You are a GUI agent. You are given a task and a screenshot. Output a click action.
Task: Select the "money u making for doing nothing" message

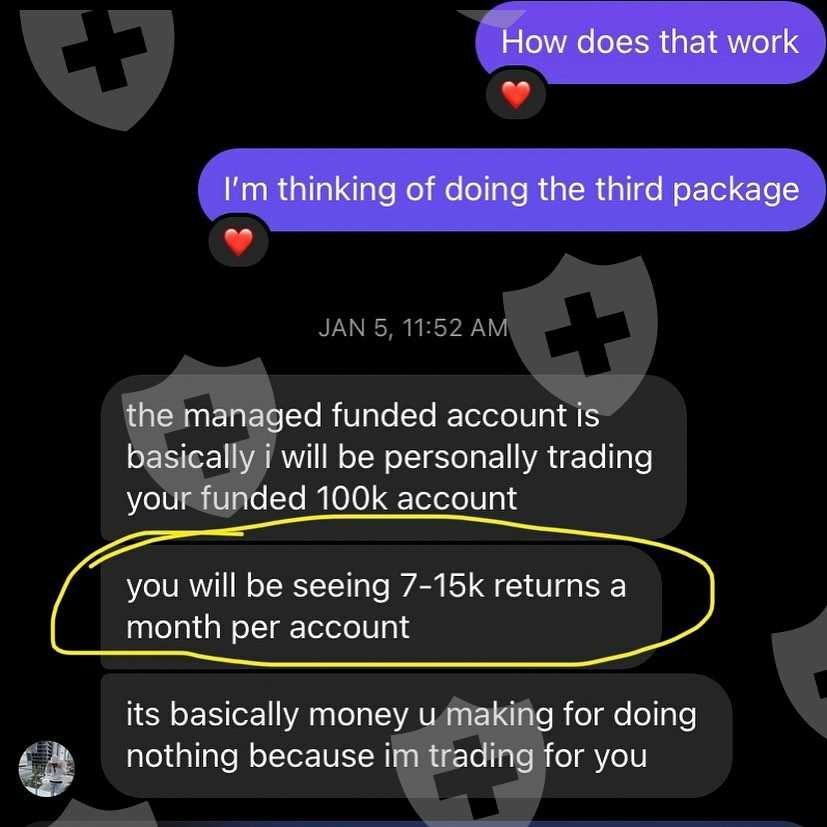pos(416,735)
